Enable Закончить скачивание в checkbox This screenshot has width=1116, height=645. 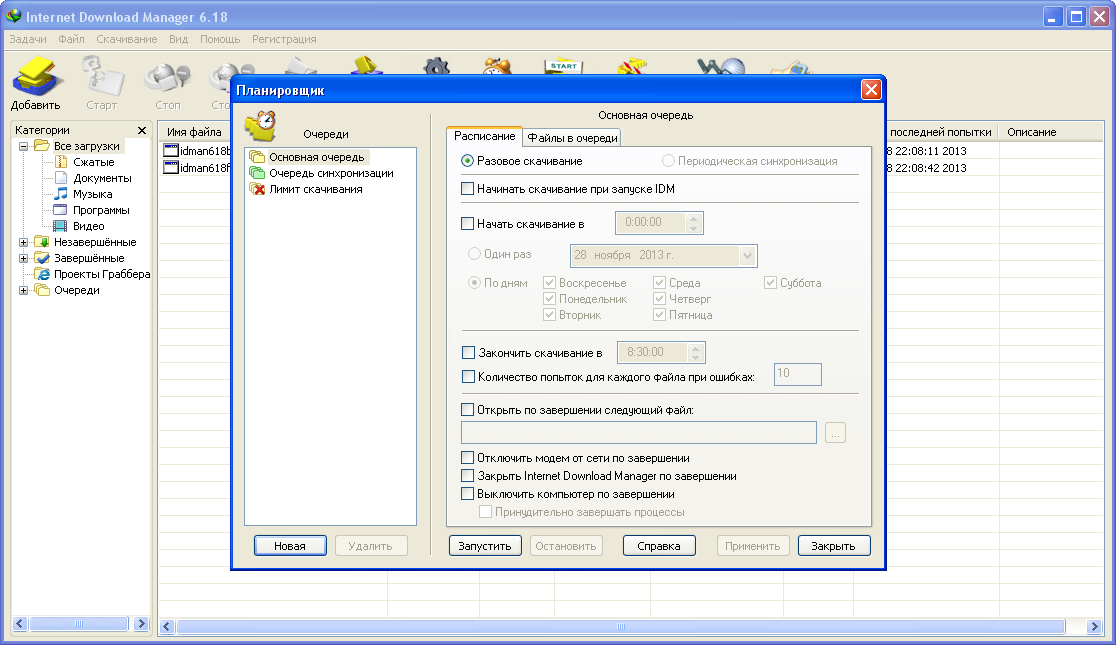tap(468, 352)
